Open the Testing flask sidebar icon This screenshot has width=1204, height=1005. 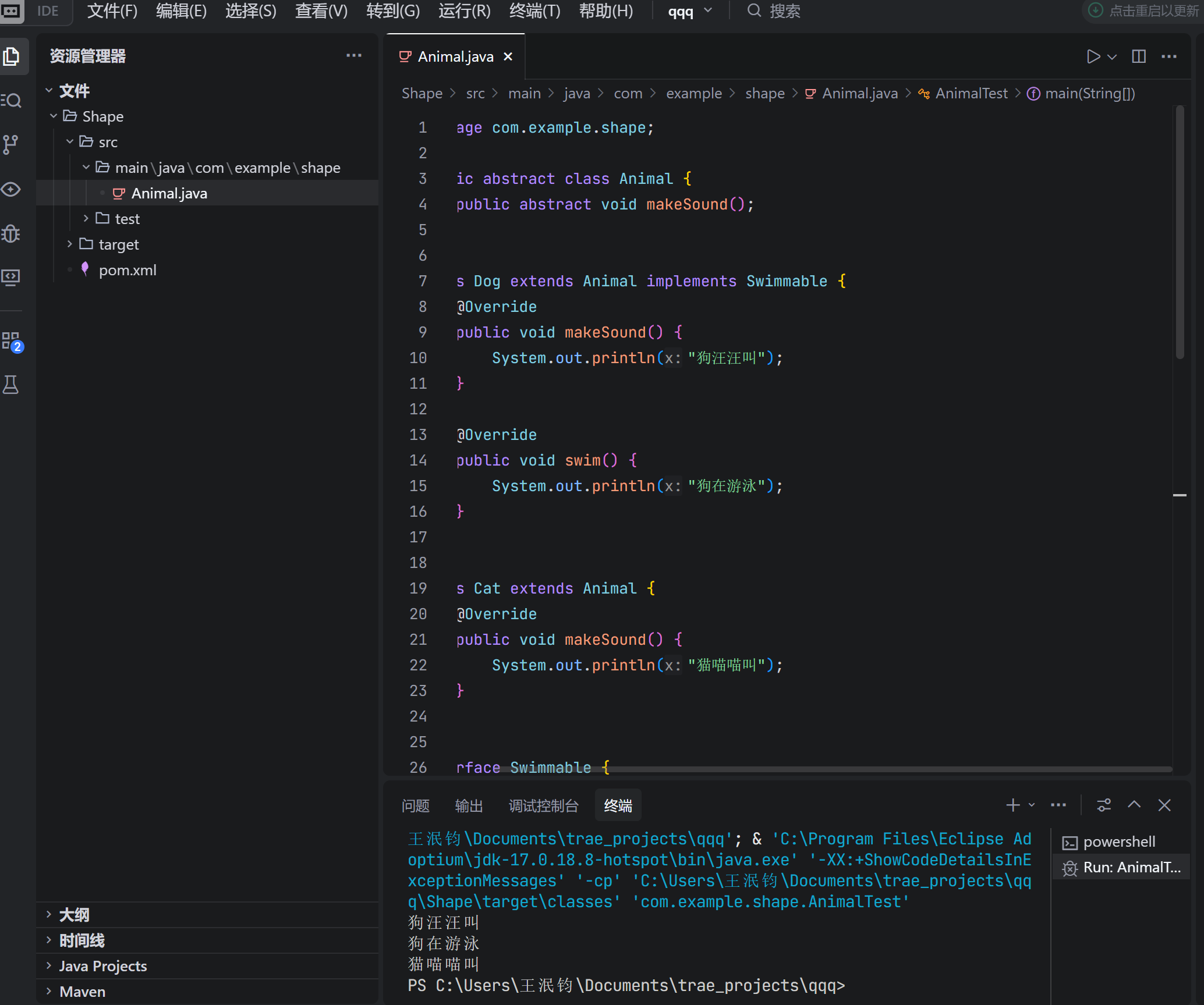pyautogui.click(x=11, y=385)
